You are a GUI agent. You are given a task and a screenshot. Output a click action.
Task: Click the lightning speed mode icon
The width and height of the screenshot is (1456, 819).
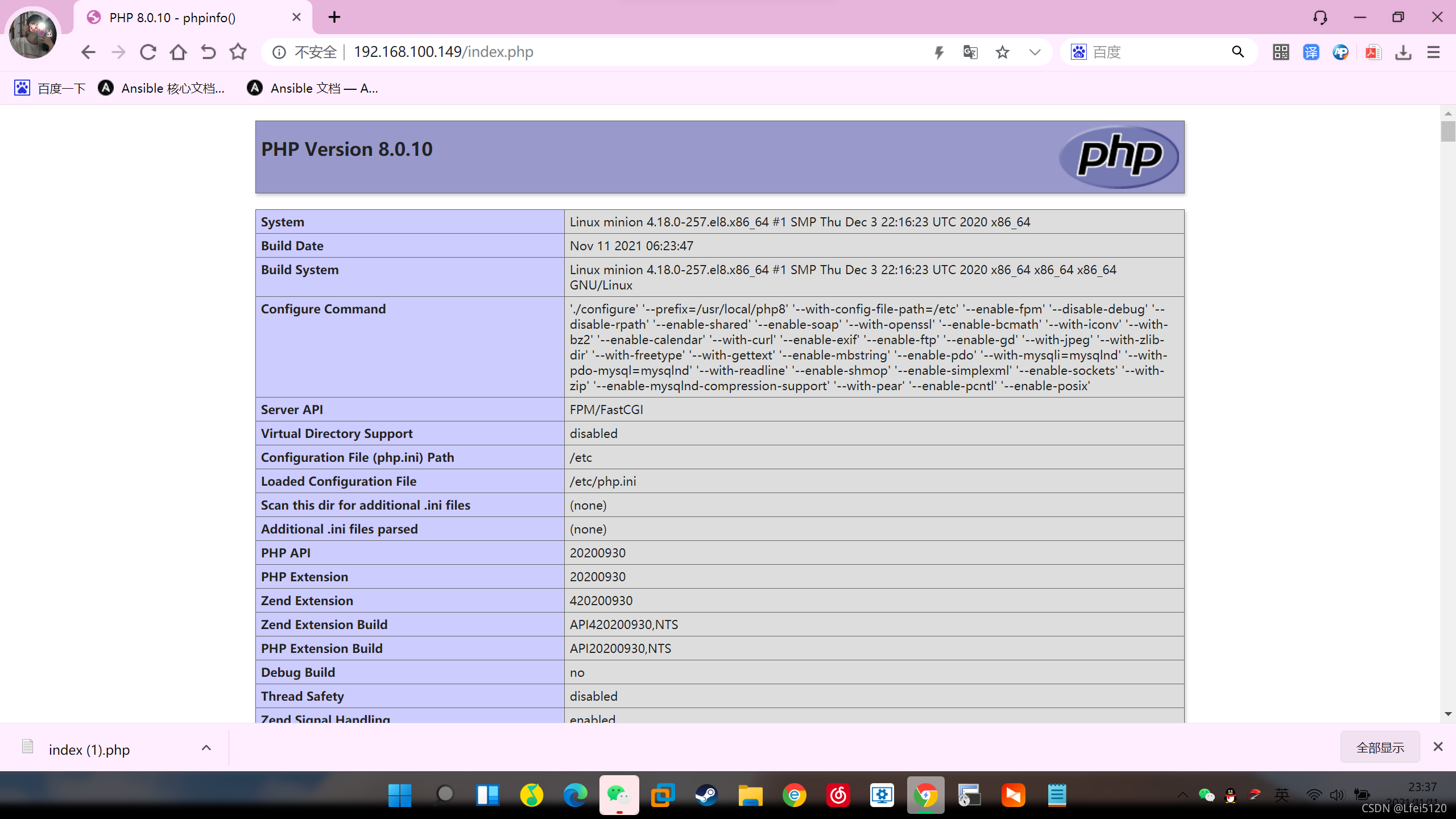tap(939, 52)
